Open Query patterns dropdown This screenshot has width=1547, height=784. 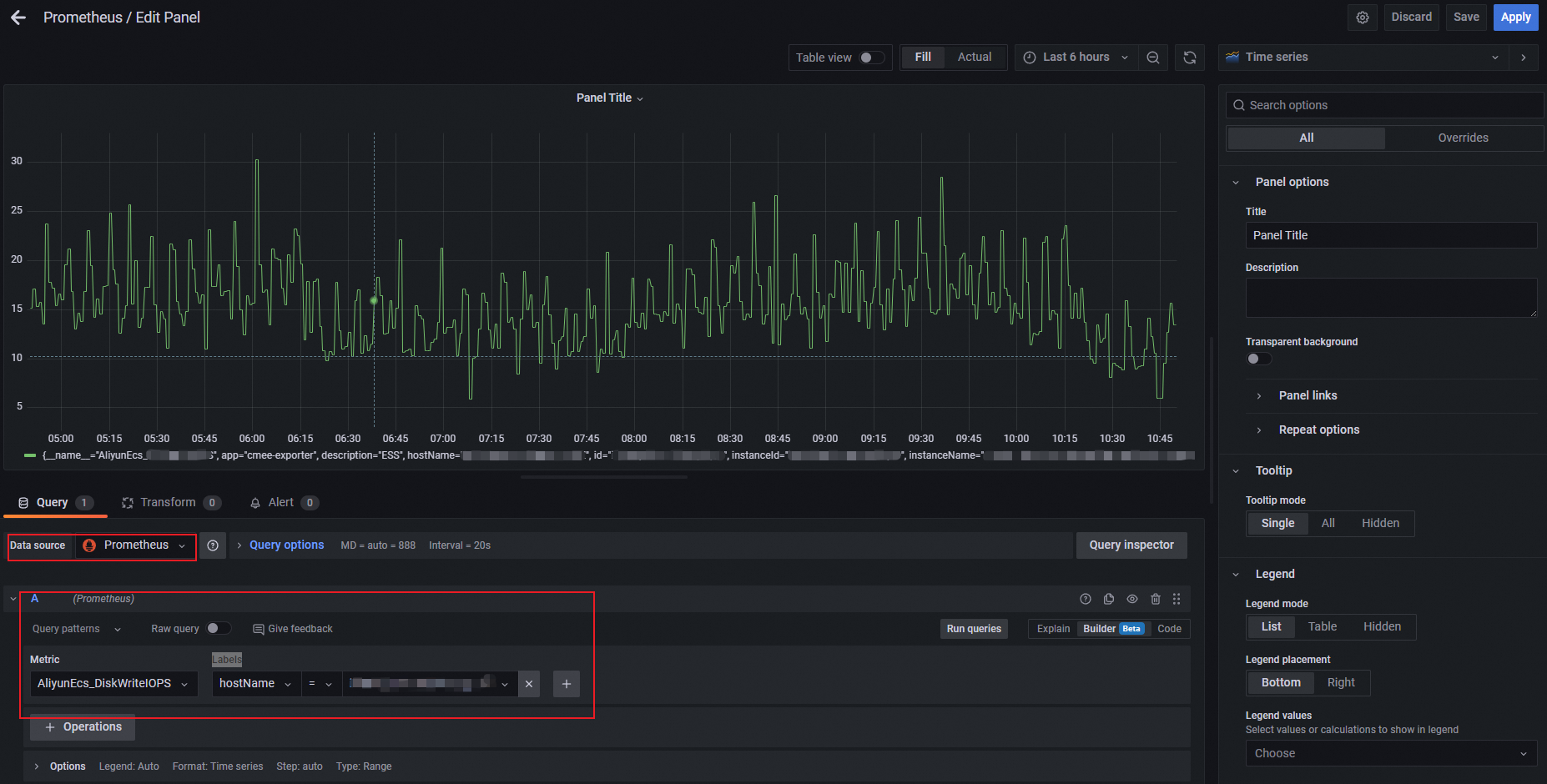click(x=76, y=629)
